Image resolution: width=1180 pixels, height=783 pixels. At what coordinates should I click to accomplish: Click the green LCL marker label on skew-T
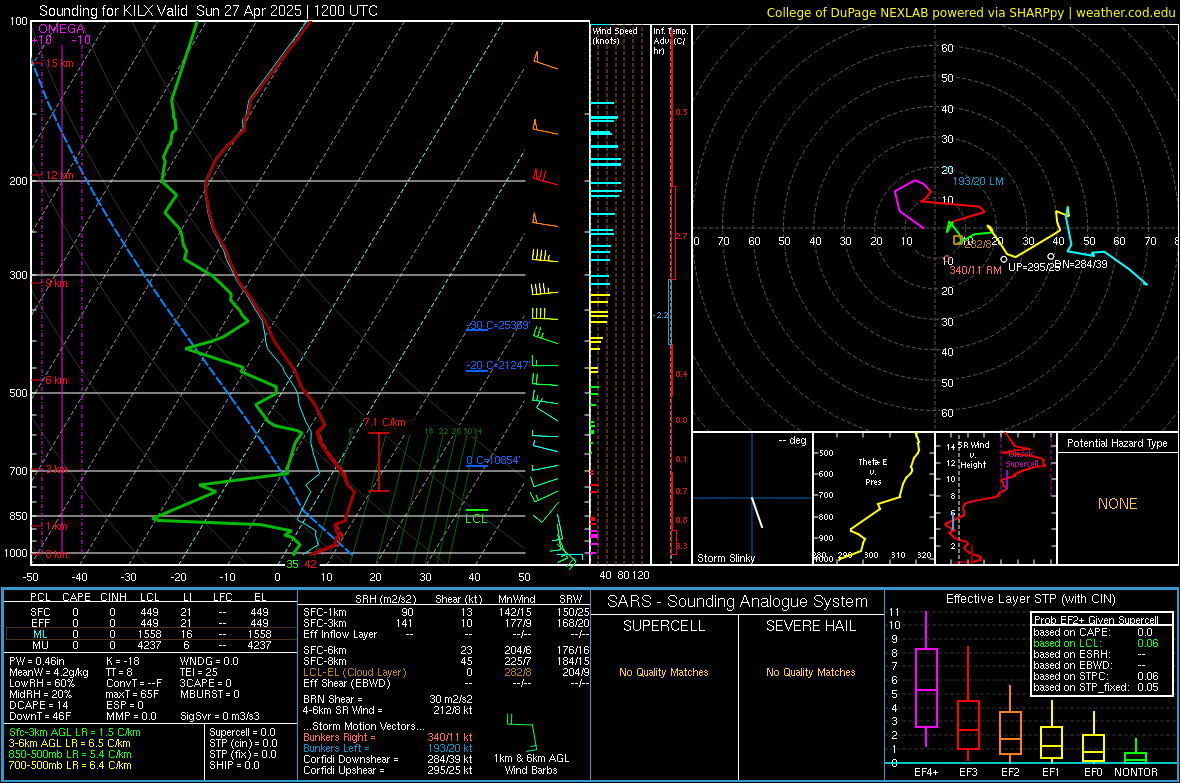(x=476, y=519)
